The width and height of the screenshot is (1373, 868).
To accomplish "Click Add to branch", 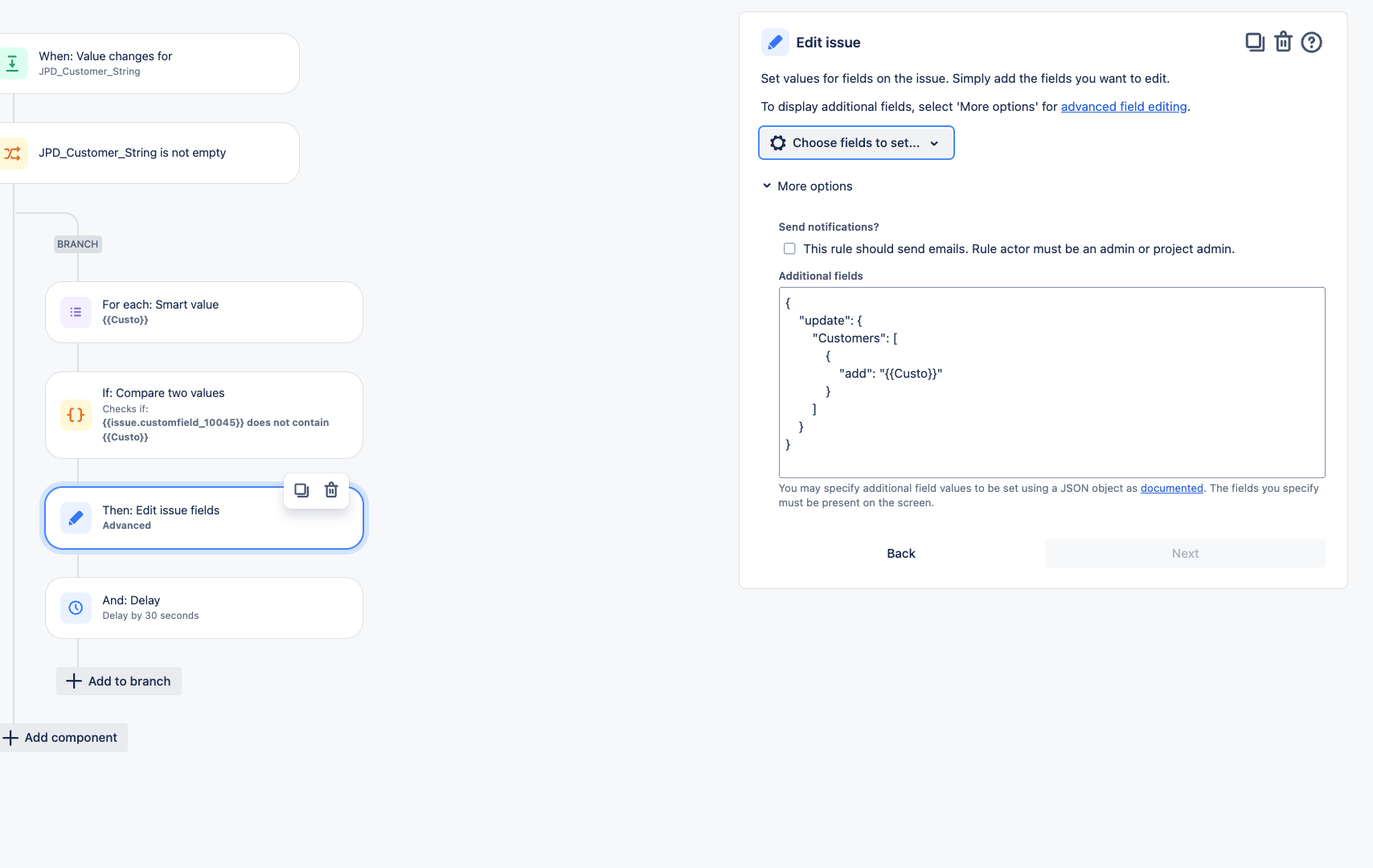I will (x=118, y=681).
